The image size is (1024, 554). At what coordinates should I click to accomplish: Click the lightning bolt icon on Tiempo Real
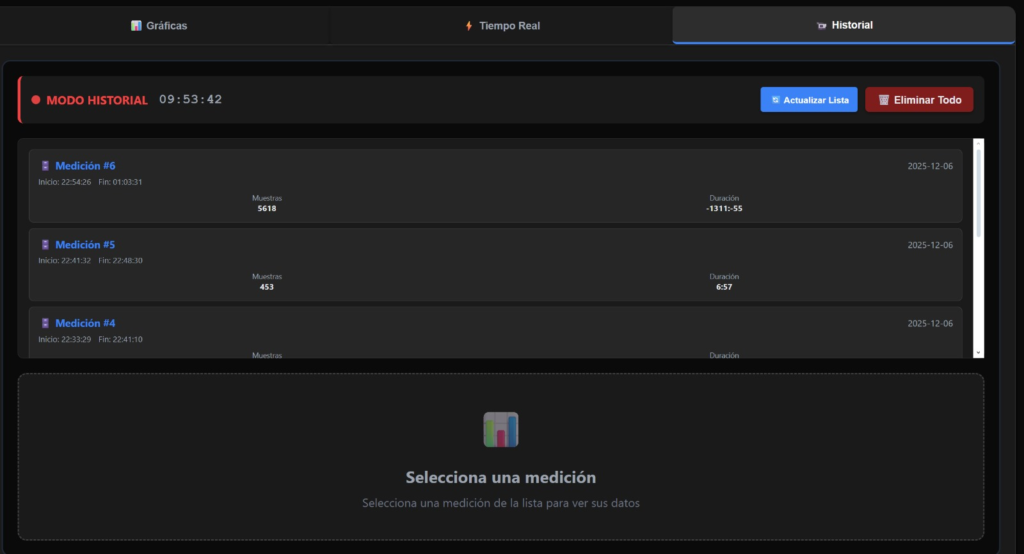[469, 26]
